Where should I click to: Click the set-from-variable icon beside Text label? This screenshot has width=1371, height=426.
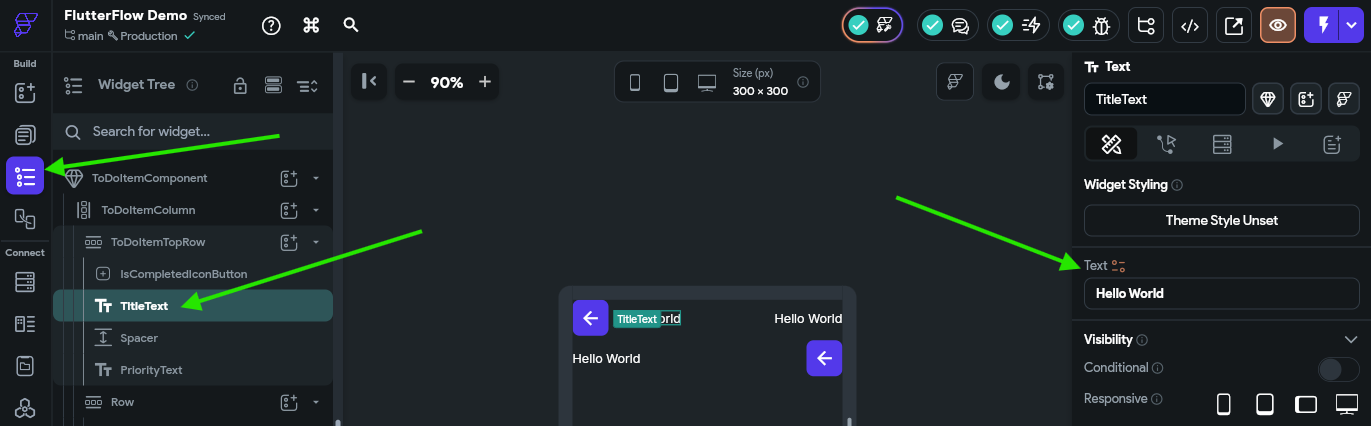tap(1119, 266)
